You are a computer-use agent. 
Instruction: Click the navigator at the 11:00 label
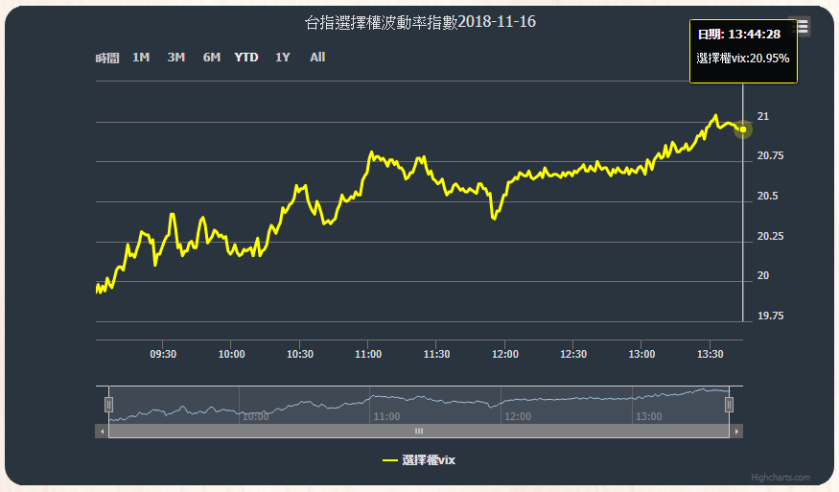click(385, 416)
